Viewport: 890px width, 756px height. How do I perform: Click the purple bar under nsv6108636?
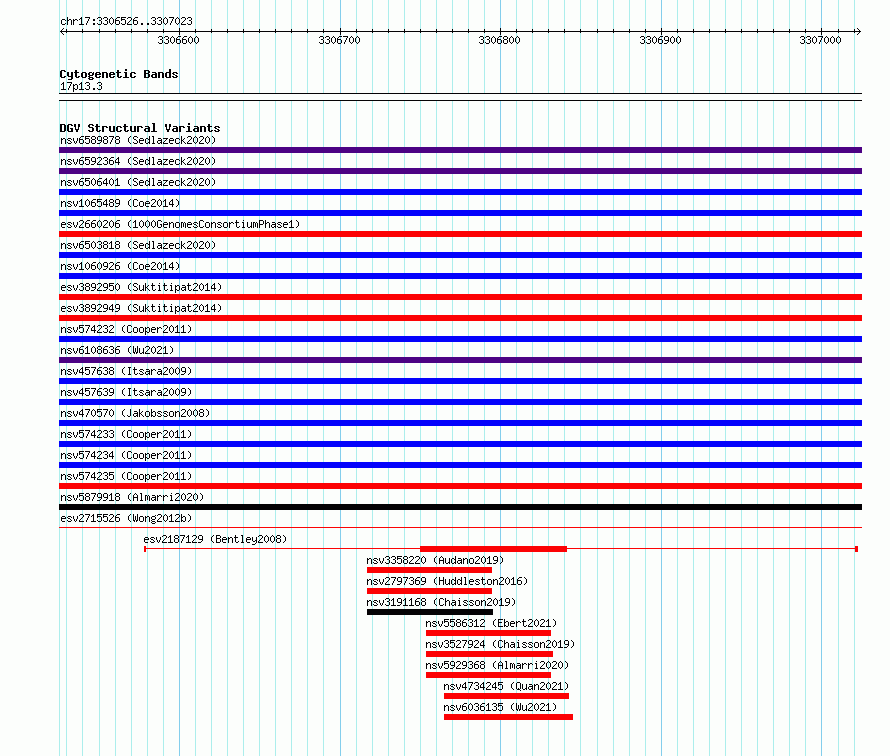pos(460,360)
